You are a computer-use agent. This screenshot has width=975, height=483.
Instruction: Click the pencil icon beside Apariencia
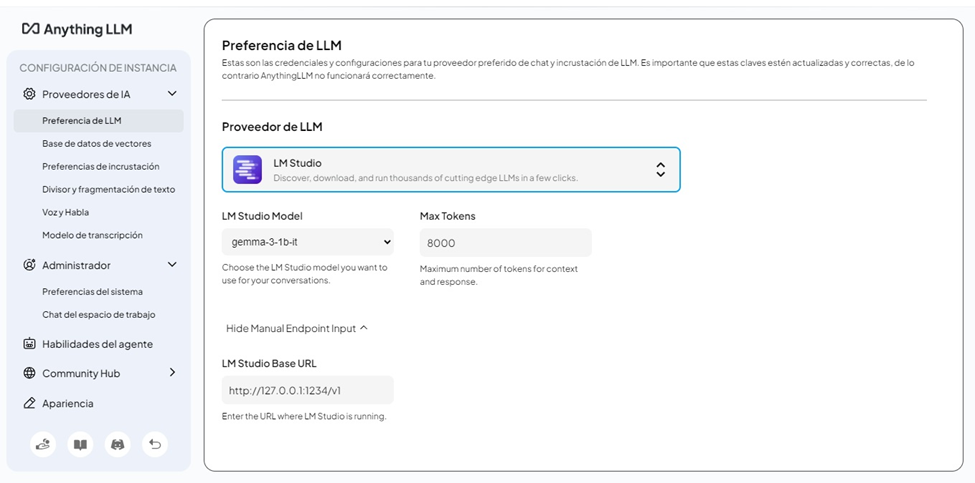click(29, 404)
